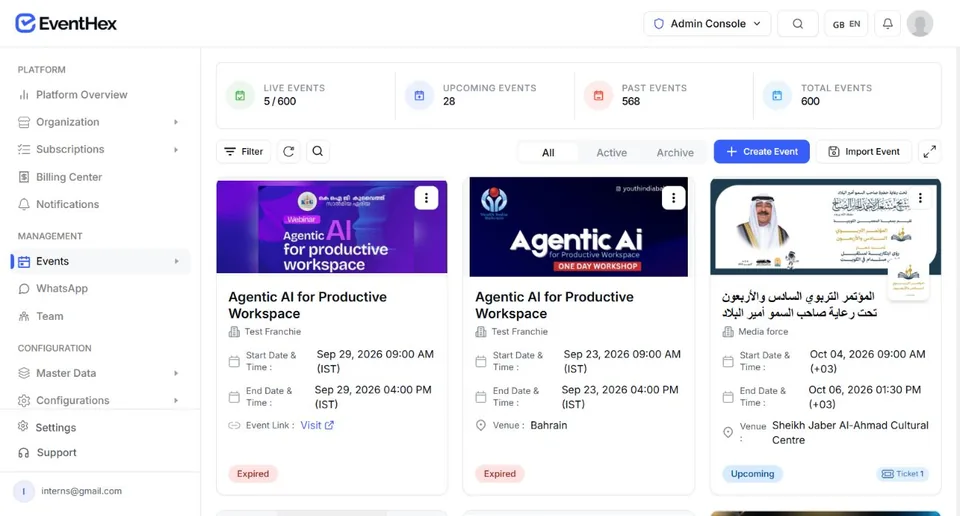The image size is (960, 516).
Task: Open notifications bell in the header
Action: coord(887,24)
